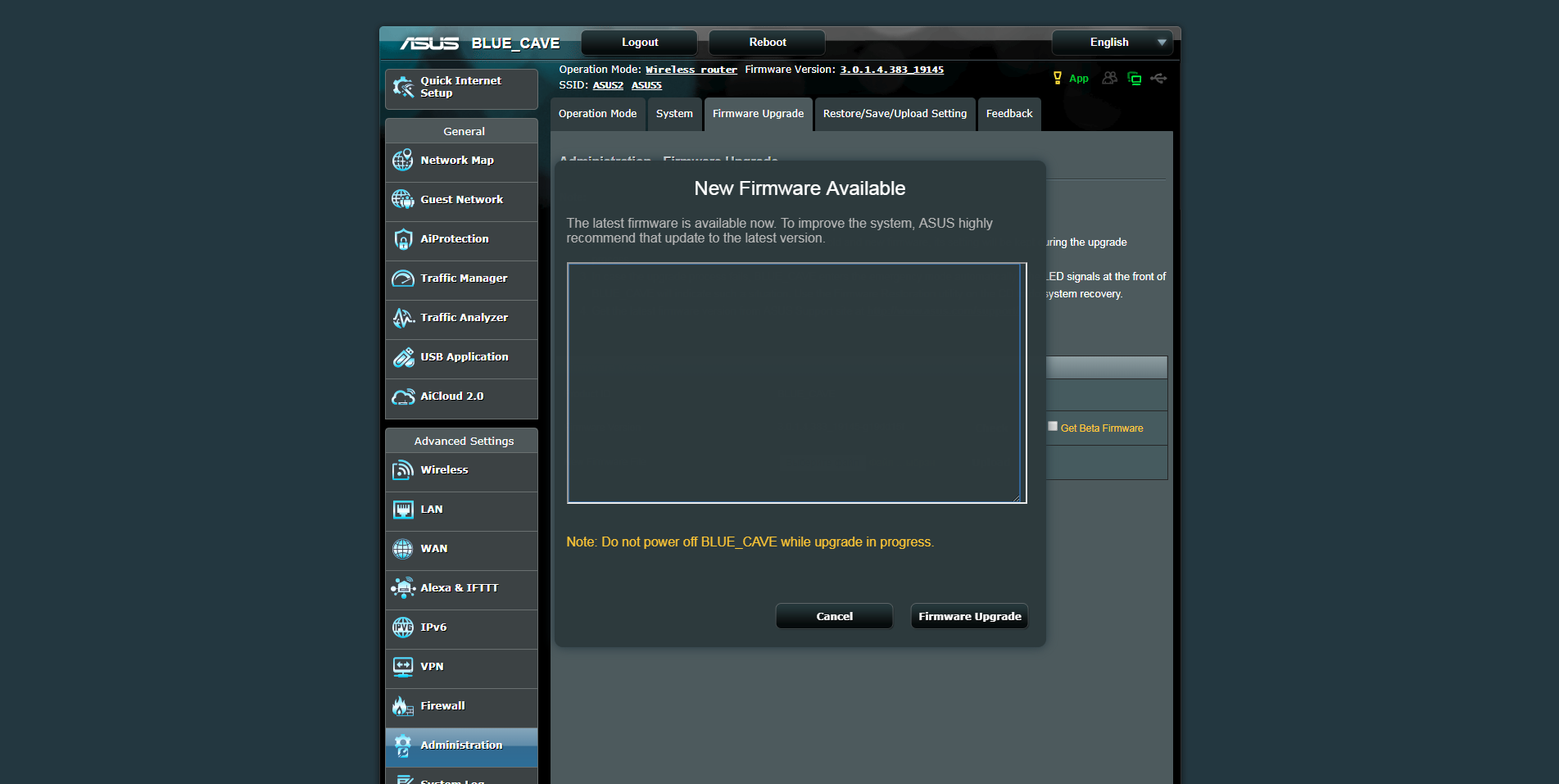Click the App lightbulb icon
The height and width of the screenshot is (784, 1559).
[x=1057, y=78]
